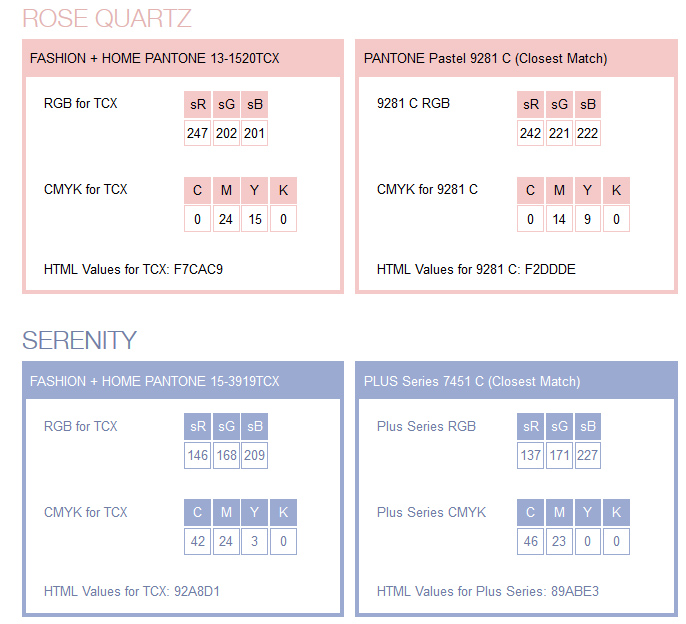This screenshot has height=624, width=686.
Task: Select the sB value 201
Action: click(x=255, y=133)
